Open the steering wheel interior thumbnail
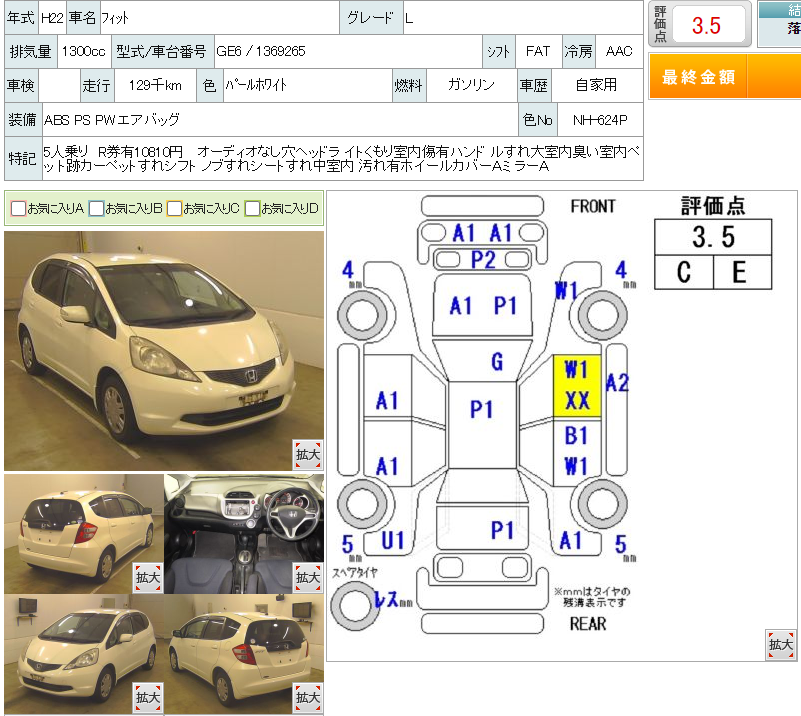 tap(244, 534)
